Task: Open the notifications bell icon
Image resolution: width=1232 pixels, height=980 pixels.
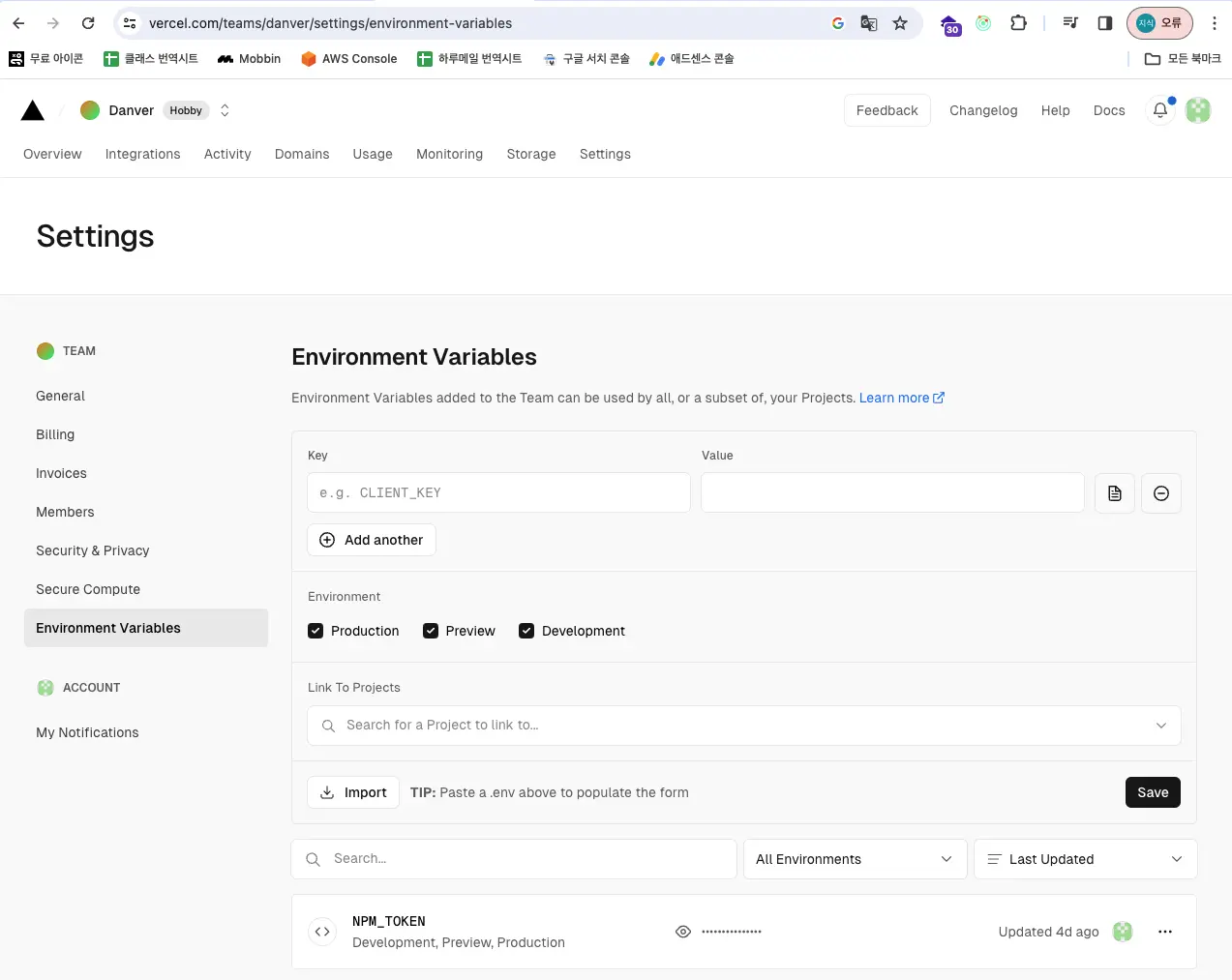Action: tap(1159, 110)
